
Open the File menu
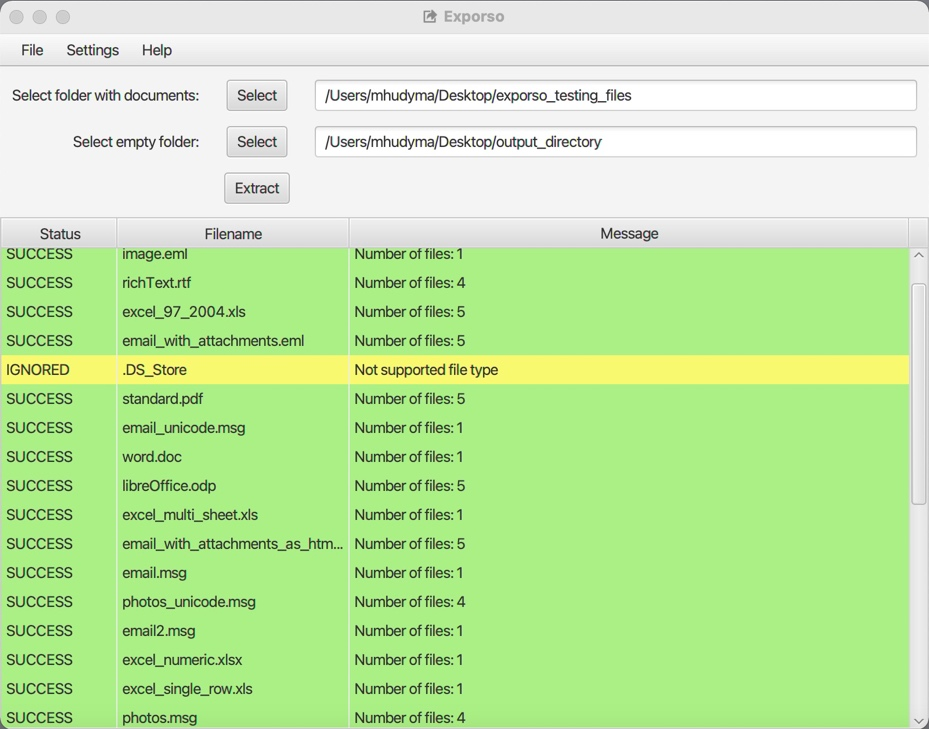pos(32,50)
